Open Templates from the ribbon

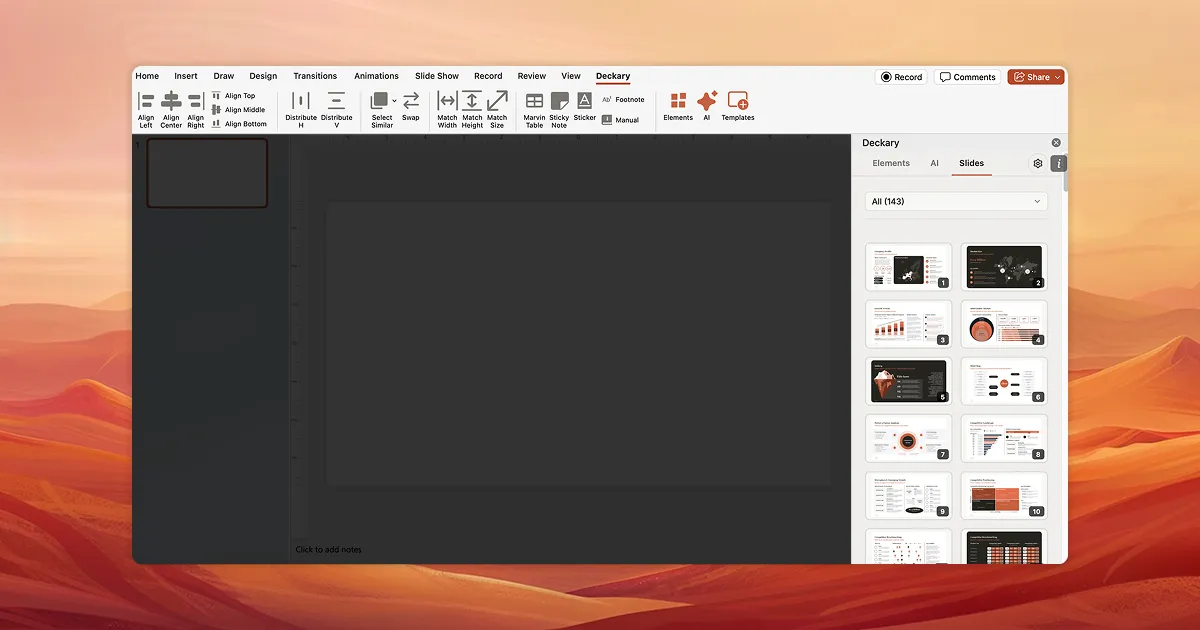tap(738, 102)
